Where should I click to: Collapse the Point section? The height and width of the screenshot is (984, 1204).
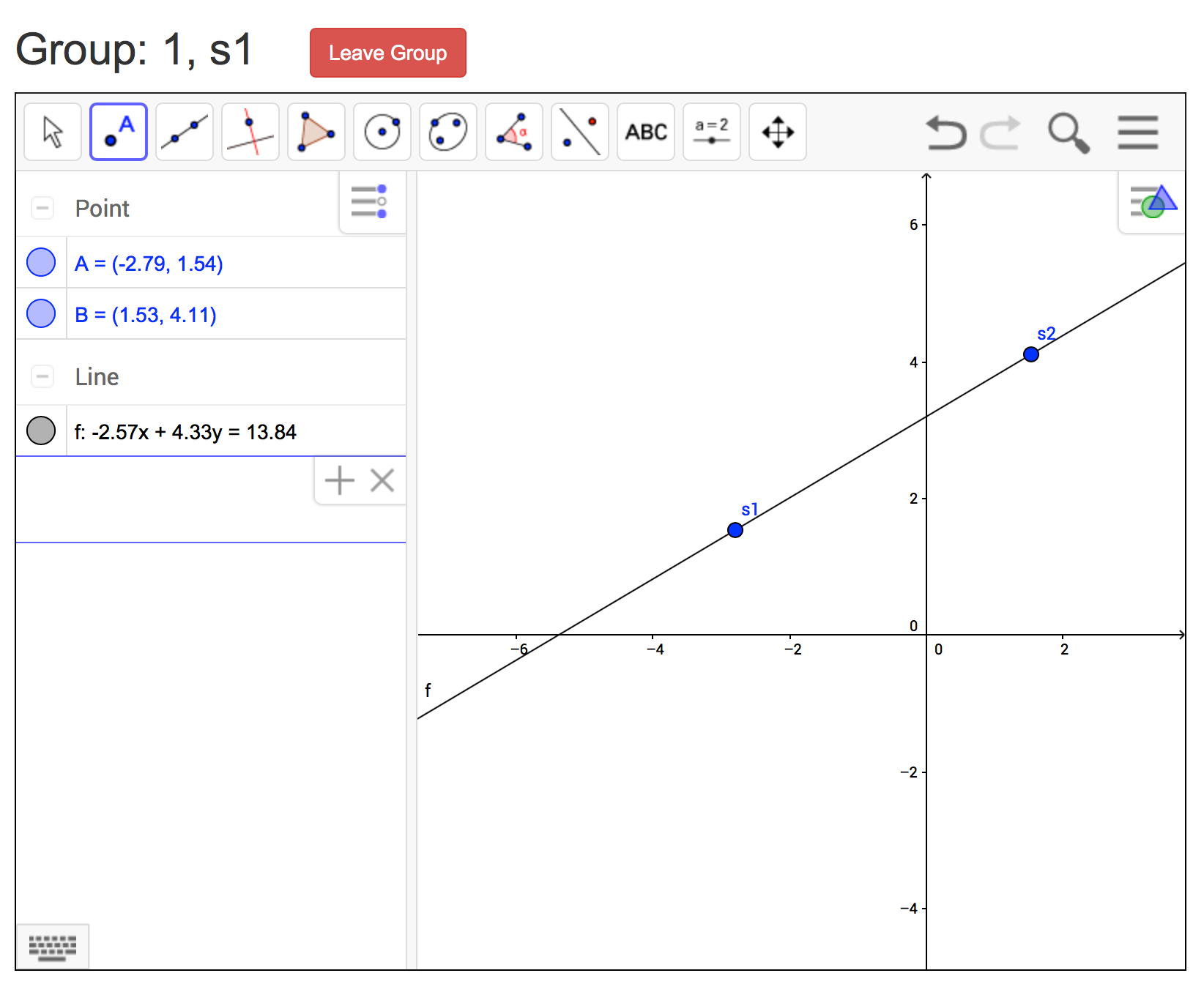(x=42, y=208)
